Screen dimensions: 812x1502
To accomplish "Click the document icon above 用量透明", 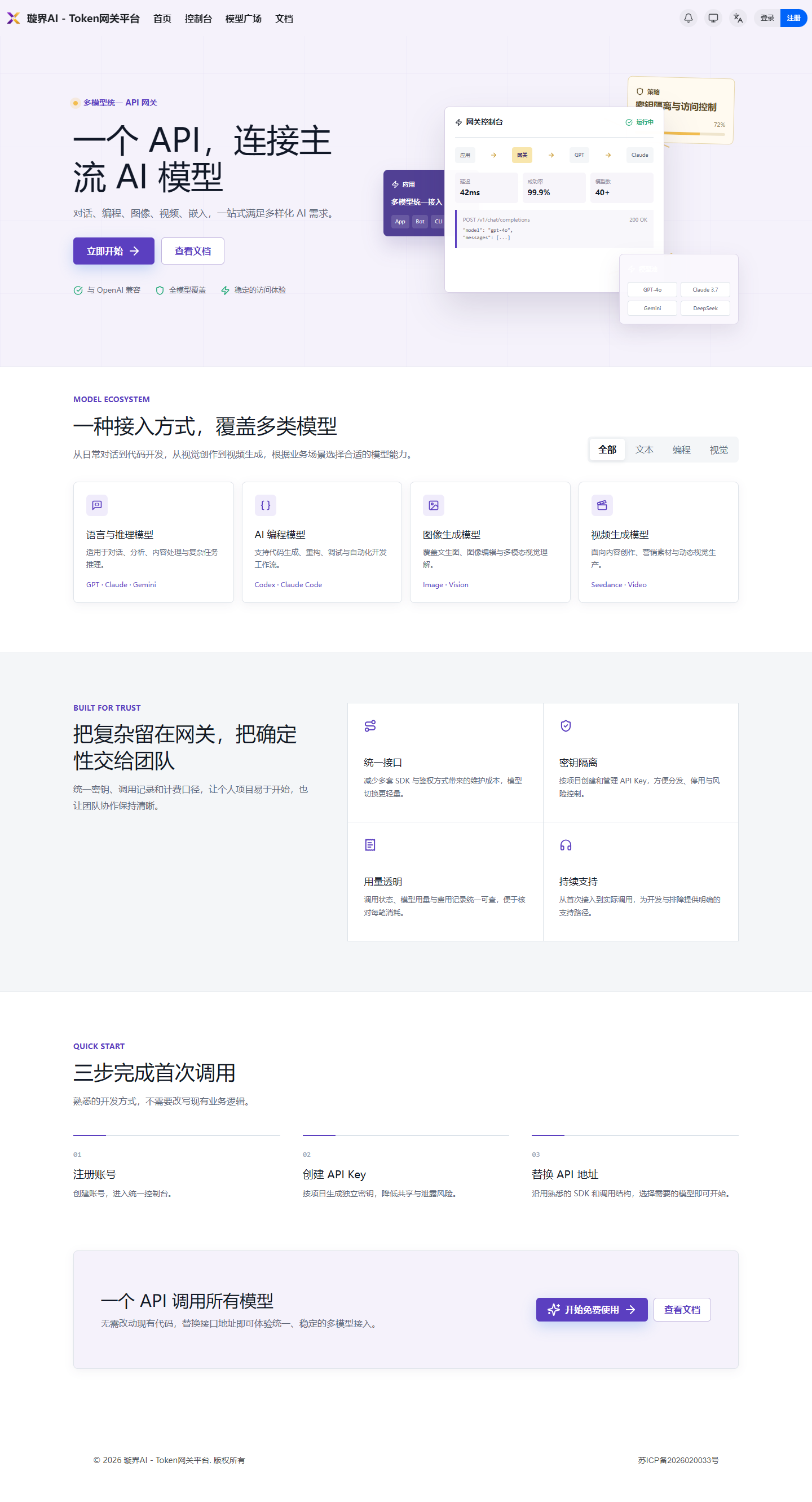I will [x=370, y=845].
